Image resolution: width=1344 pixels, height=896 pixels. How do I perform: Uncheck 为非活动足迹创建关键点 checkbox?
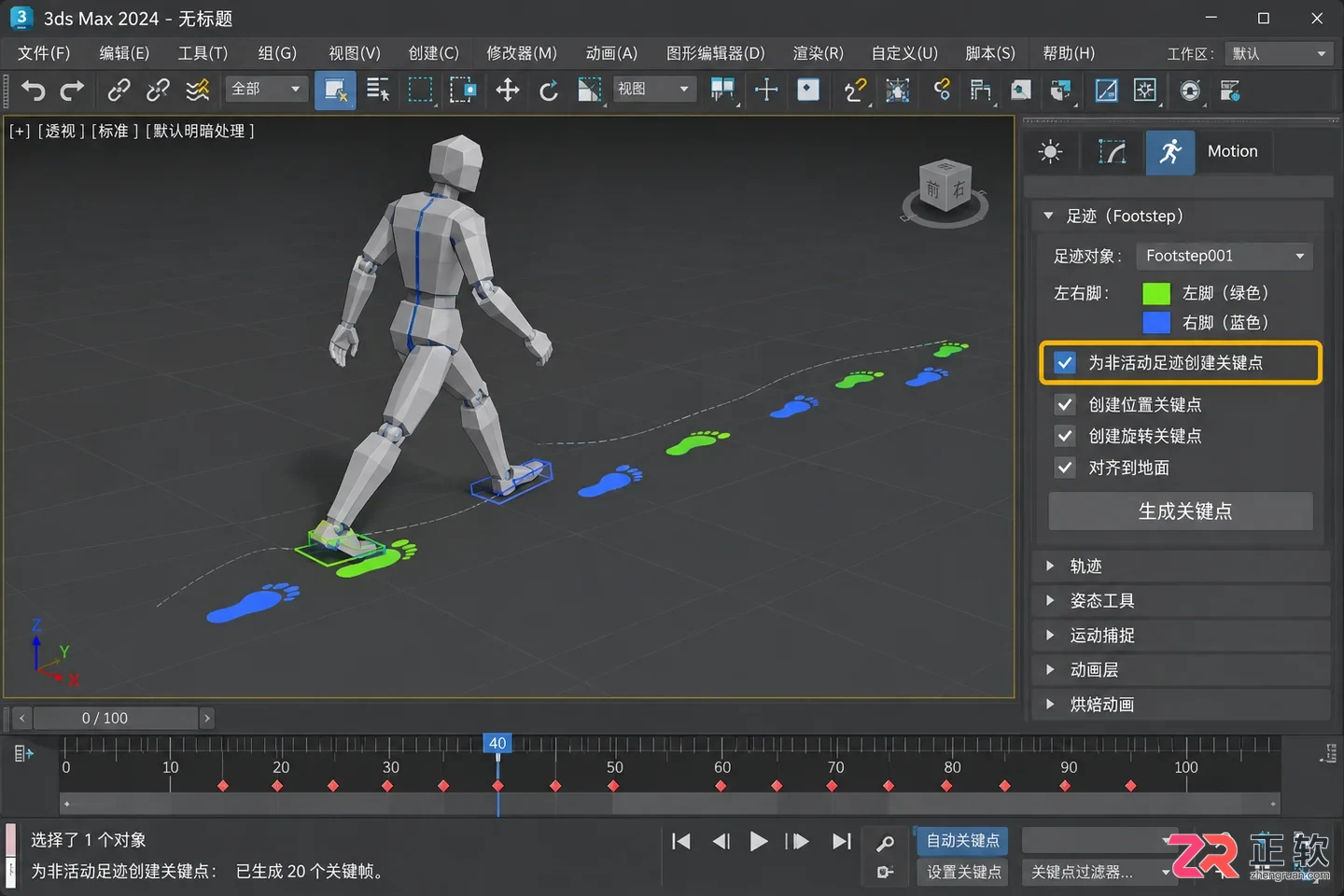(x=1065, y=363)
